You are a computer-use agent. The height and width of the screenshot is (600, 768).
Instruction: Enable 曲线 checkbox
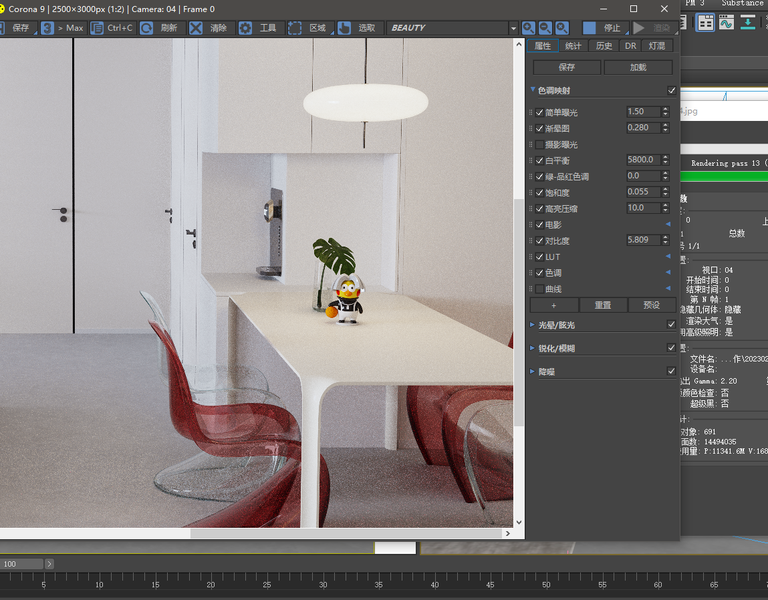click(x=540, y=289)
